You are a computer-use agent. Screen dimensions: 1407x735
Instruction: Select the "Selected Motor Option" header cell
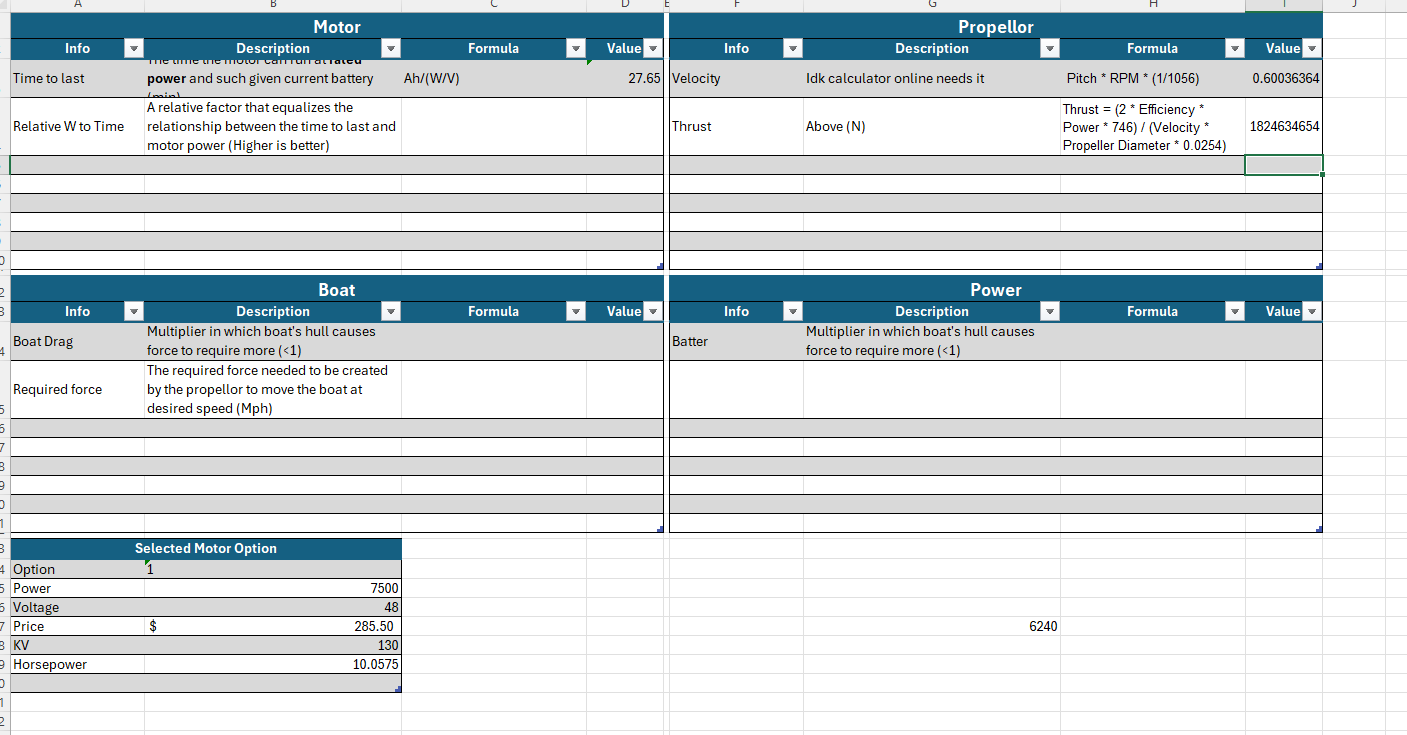(x=206, y=548)
